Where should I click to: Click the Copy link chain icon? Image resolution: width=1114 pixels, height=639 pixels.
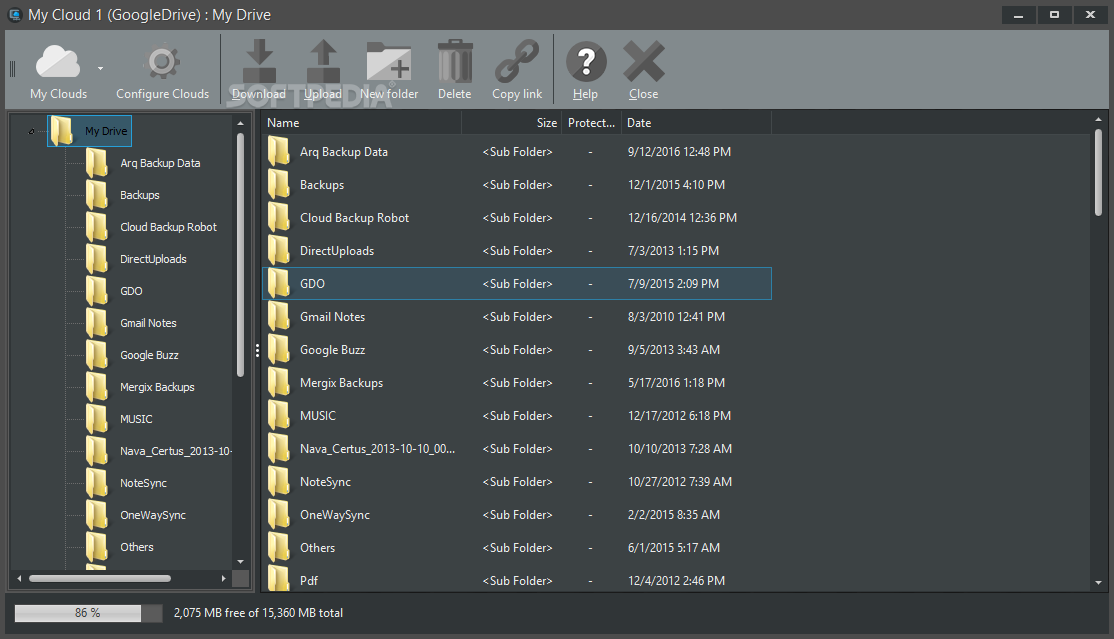coord(517,61)
